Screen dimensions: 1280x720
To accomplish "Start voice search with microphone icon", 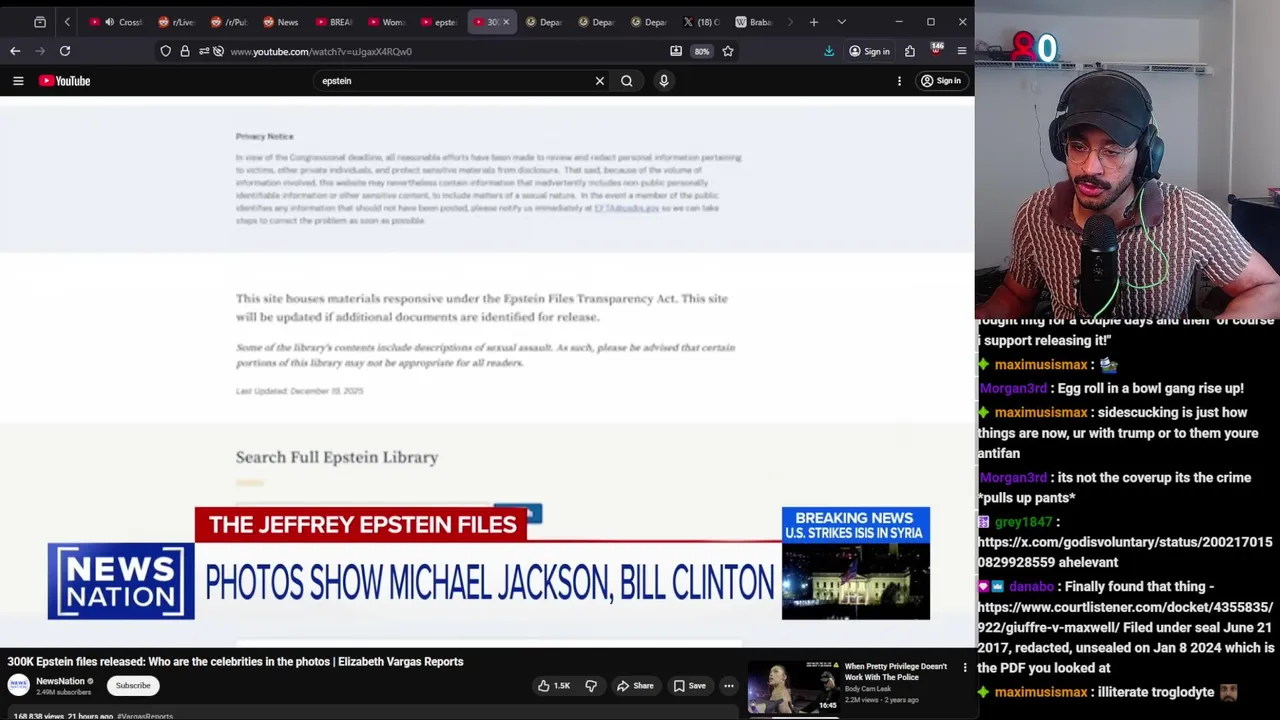I will click(664, 81).
